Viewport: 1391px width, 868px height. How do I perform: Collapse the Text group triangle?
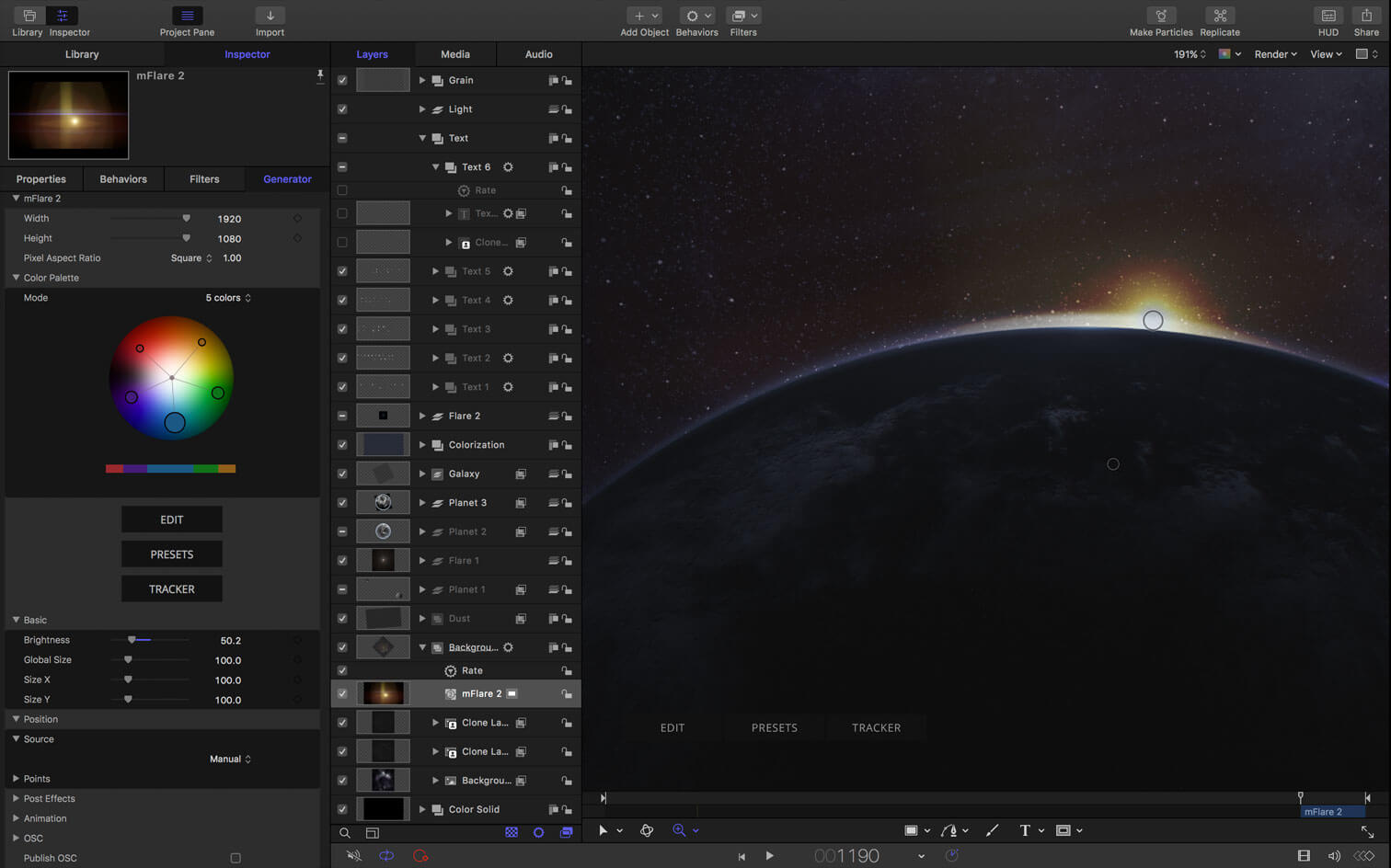point(422,138)
